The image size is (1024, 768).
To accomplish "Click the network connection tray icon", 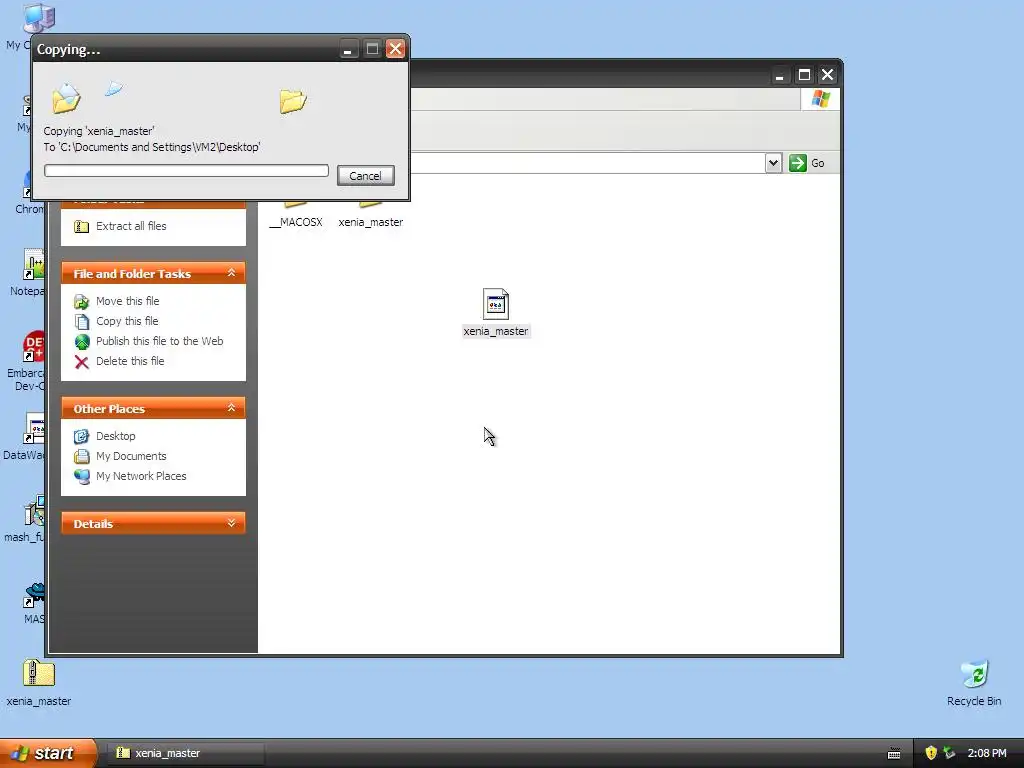I will click(x=950, y=753).
